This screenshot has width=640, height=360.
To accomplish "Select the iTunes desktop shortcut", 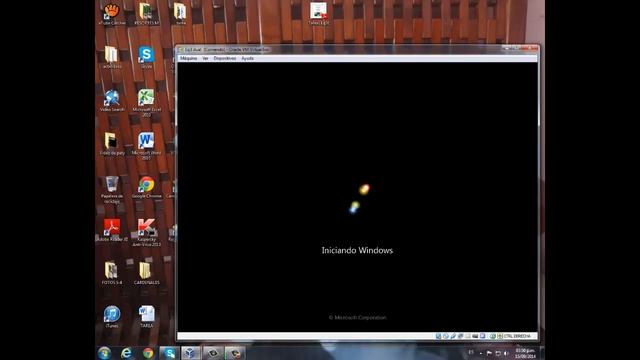I will [112, 317].
